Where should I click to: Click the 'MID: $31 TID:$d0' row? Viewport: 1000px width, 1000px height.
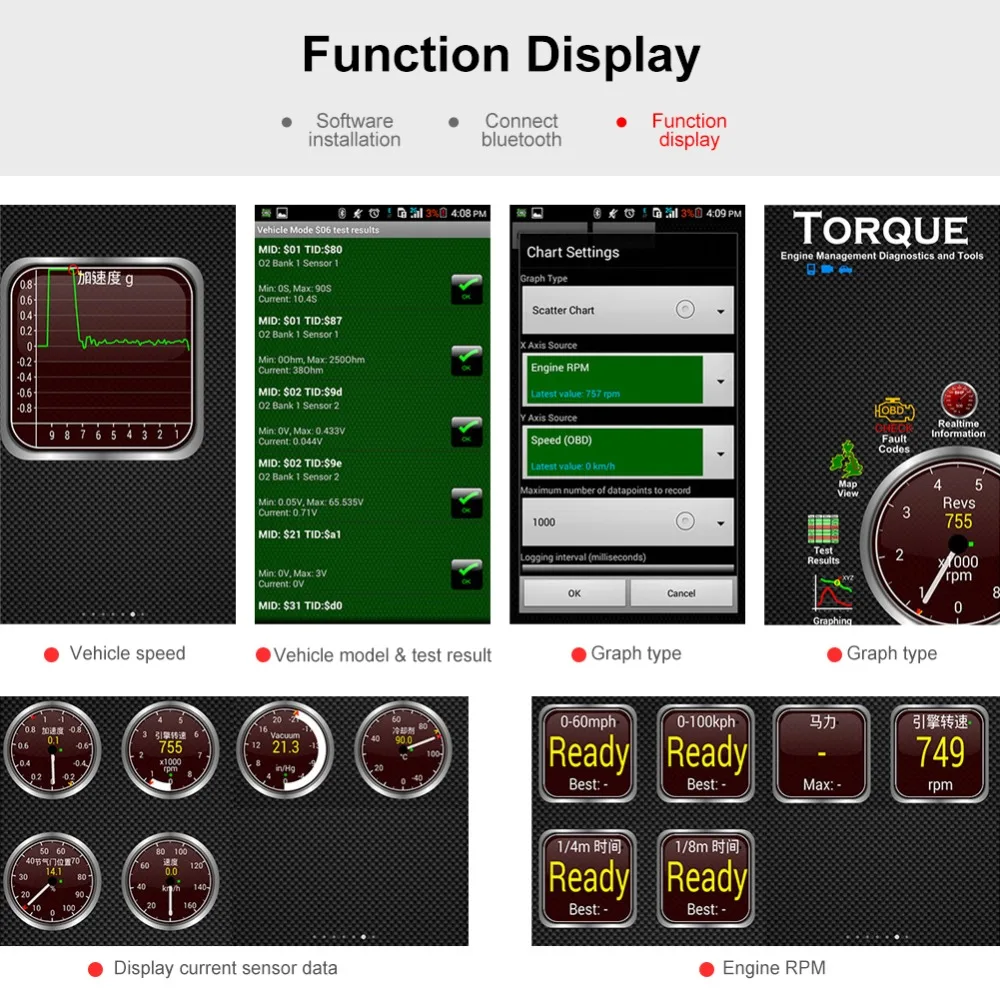372,606
